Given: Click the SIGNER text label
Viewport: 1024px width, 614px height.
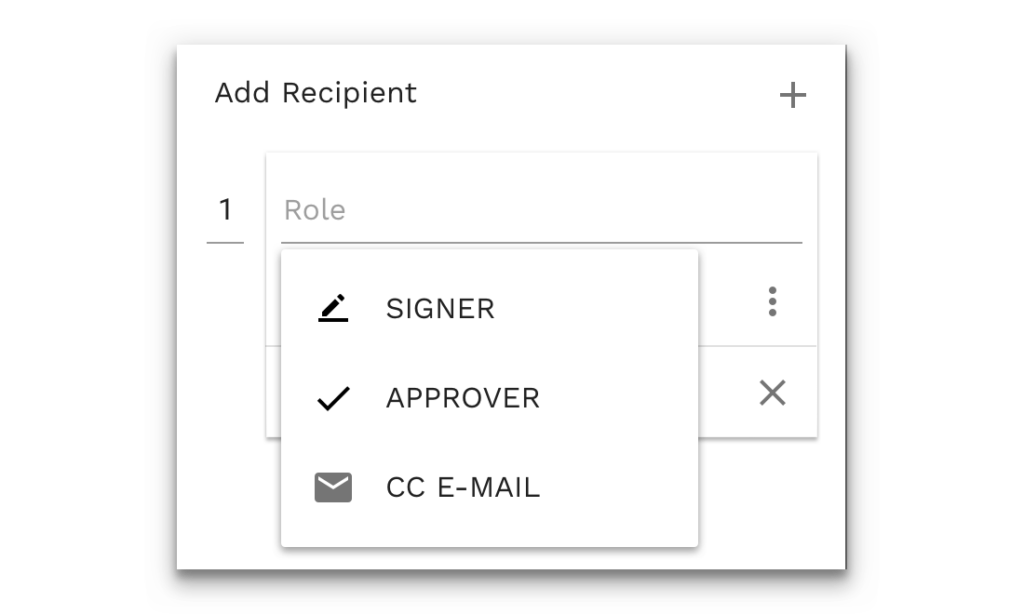Looking at the screenshot, I should pos(440,309).
